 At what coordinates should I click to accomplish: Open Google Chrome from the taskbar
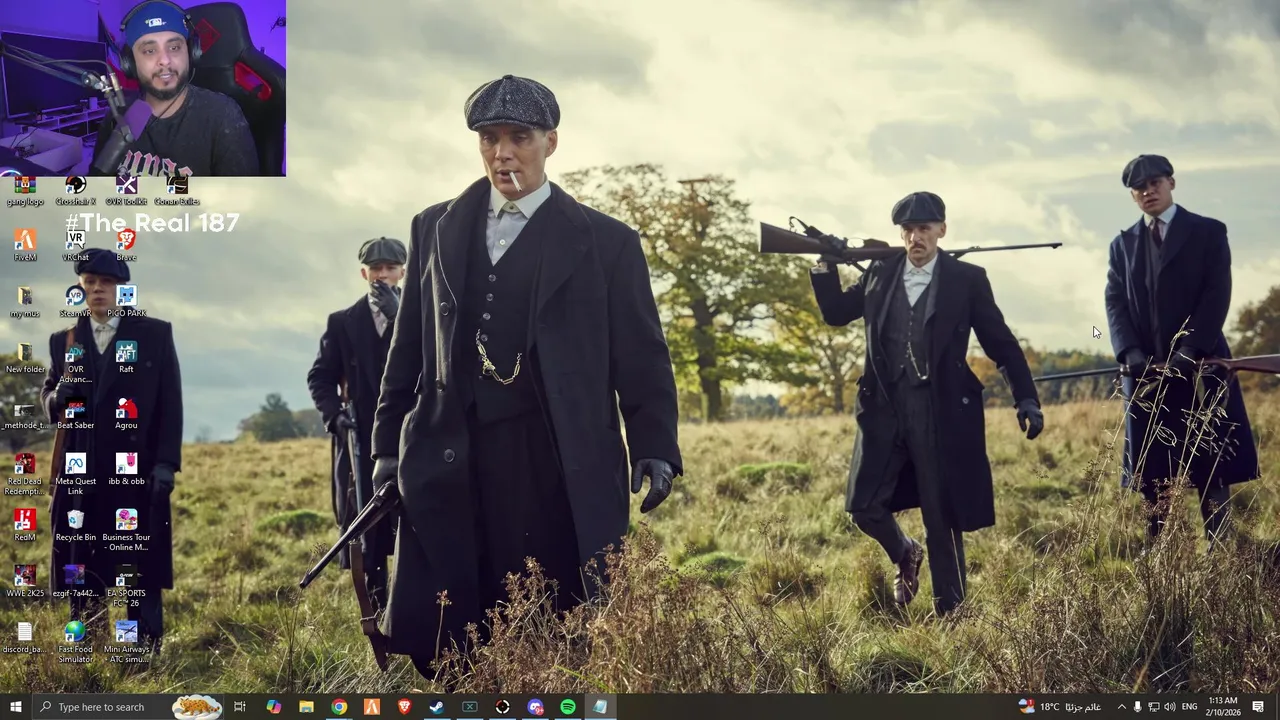339,707
